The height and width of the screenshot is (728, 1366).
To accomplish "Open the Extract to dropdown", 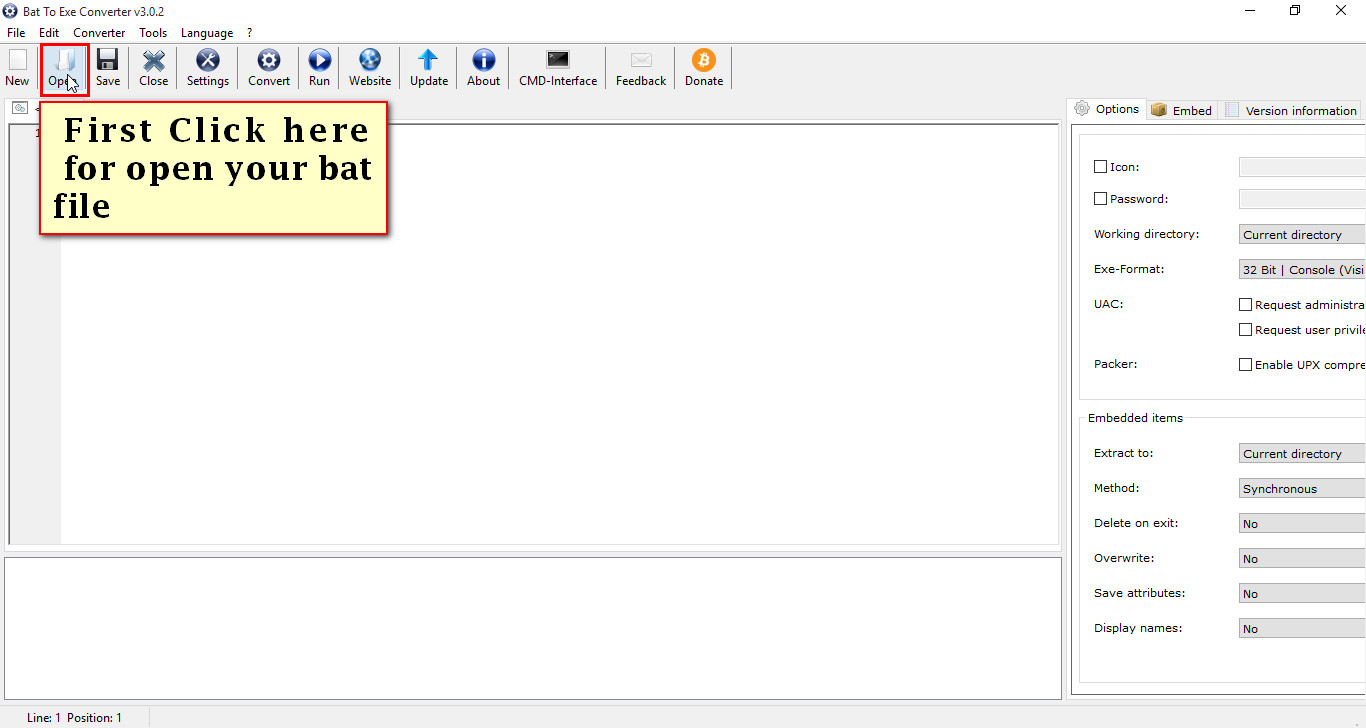I will coord(1302,454).
